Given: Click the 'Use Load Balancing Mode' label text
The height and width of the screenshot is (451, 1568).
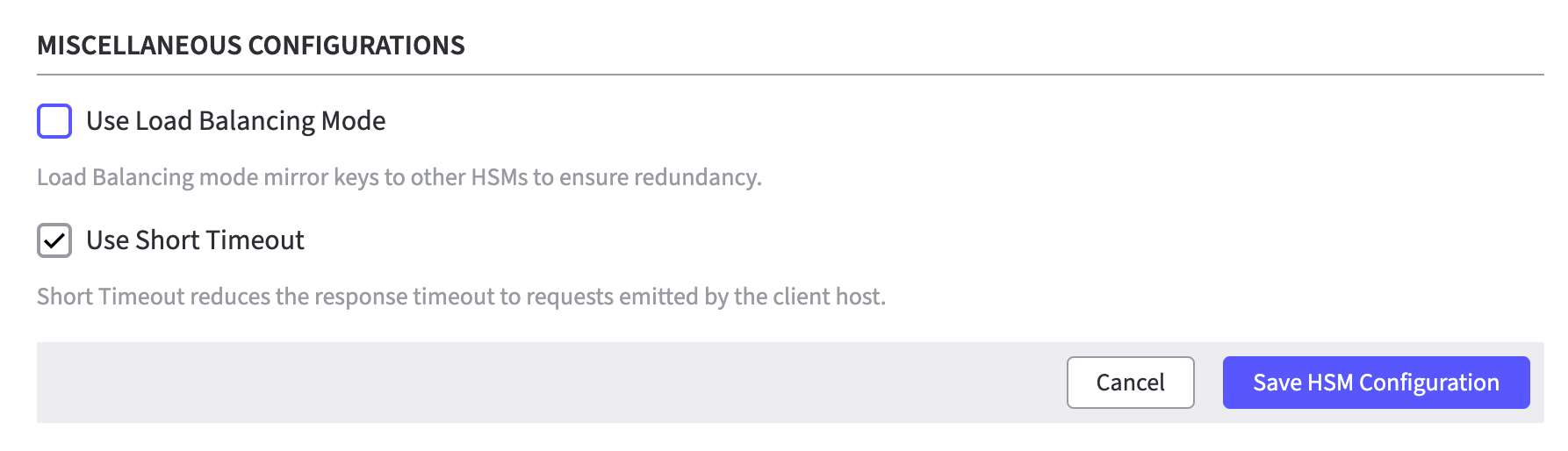Looking at the screenshot, I should pos(235,121).
